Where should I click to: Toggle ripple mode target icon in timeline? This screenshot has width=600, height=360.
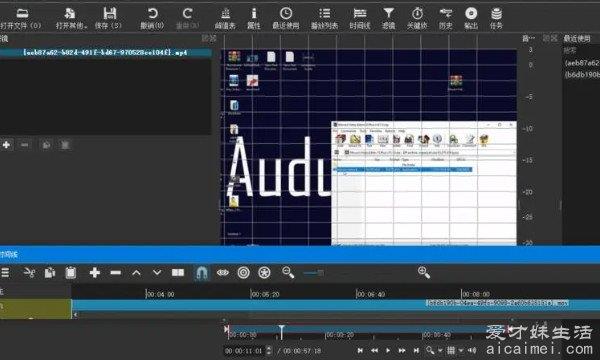(x=243, y=273)
